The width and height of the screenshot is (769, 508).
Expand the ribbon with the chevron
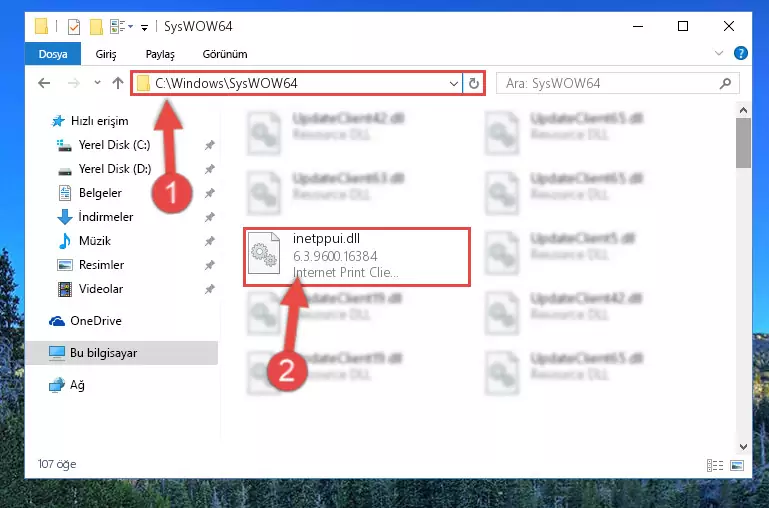(719, 53)
